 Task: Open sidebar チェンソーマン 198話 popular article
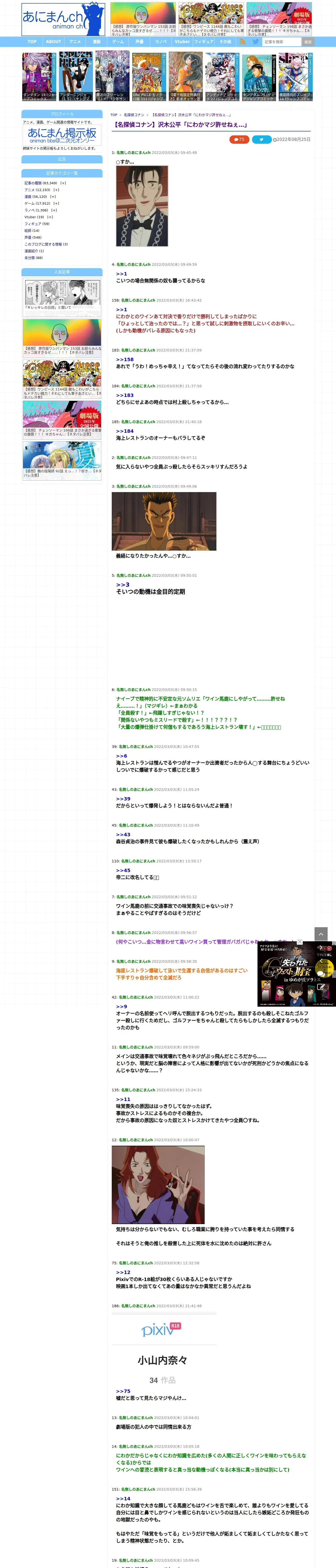tap(62, 419)
